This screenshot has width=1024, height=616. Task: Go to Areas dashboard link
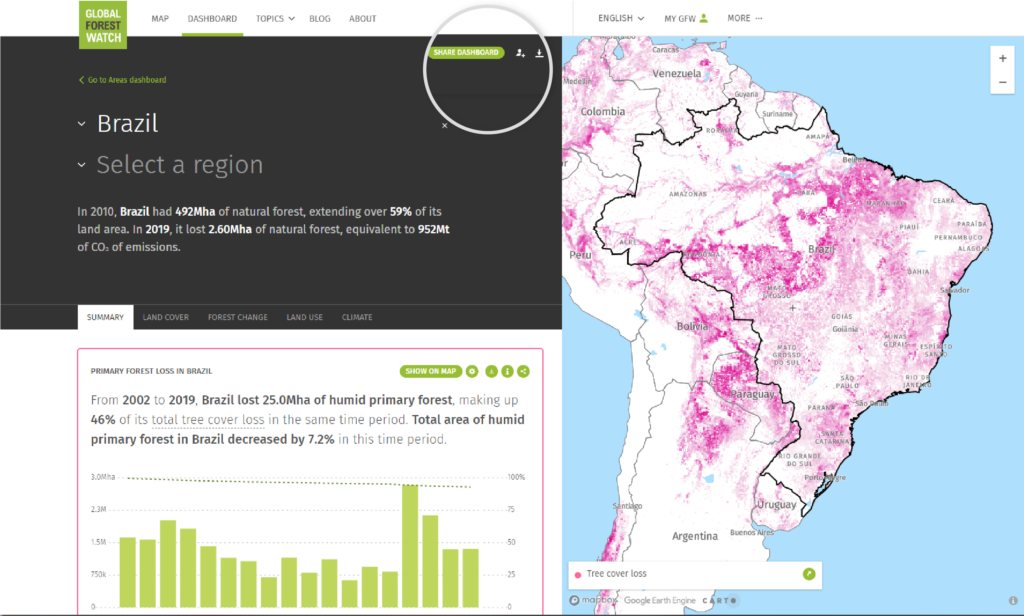tap(122, 80)
